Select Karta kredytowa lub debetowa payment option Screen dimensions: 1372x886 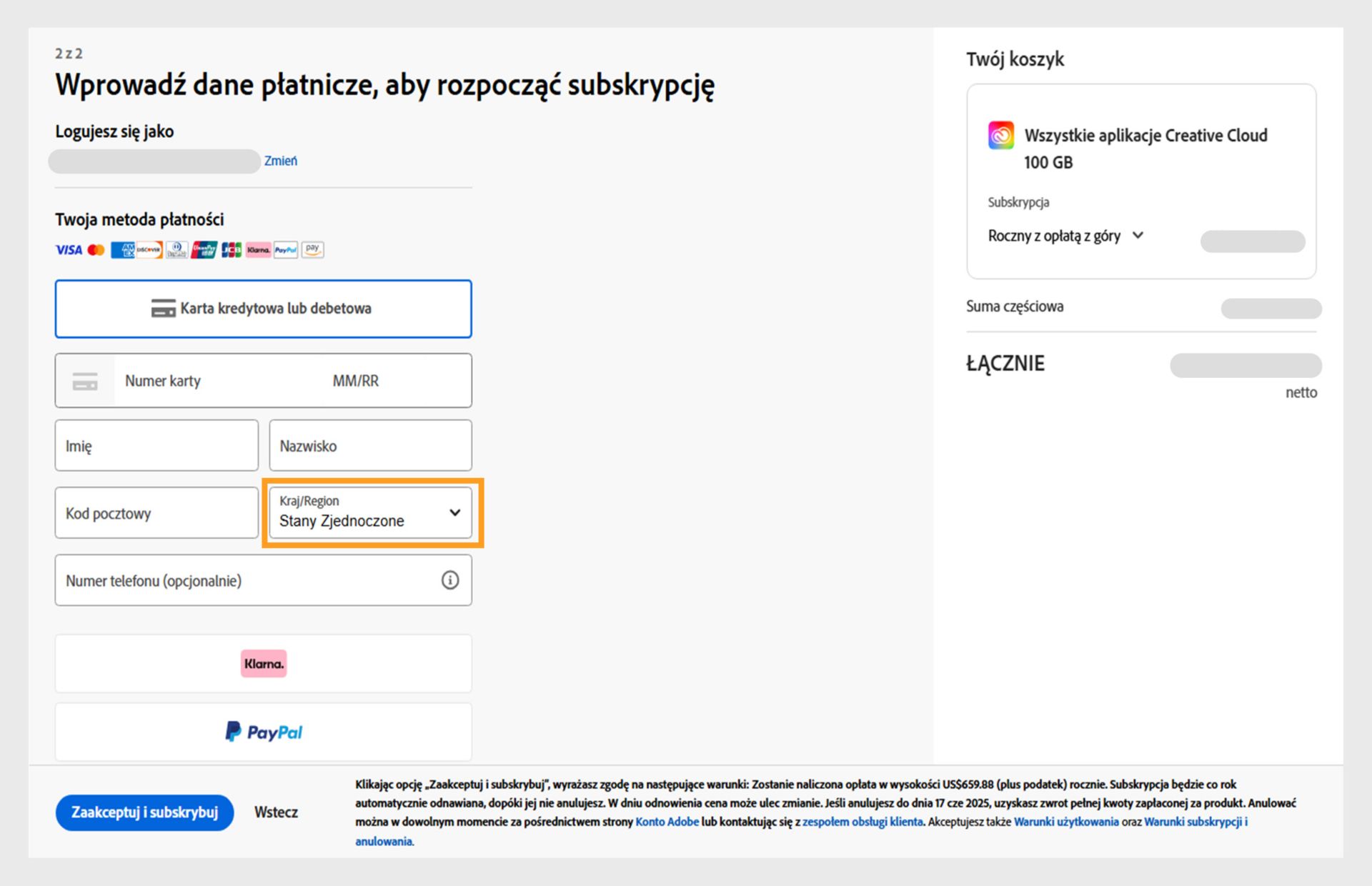(x=263, y=309)
